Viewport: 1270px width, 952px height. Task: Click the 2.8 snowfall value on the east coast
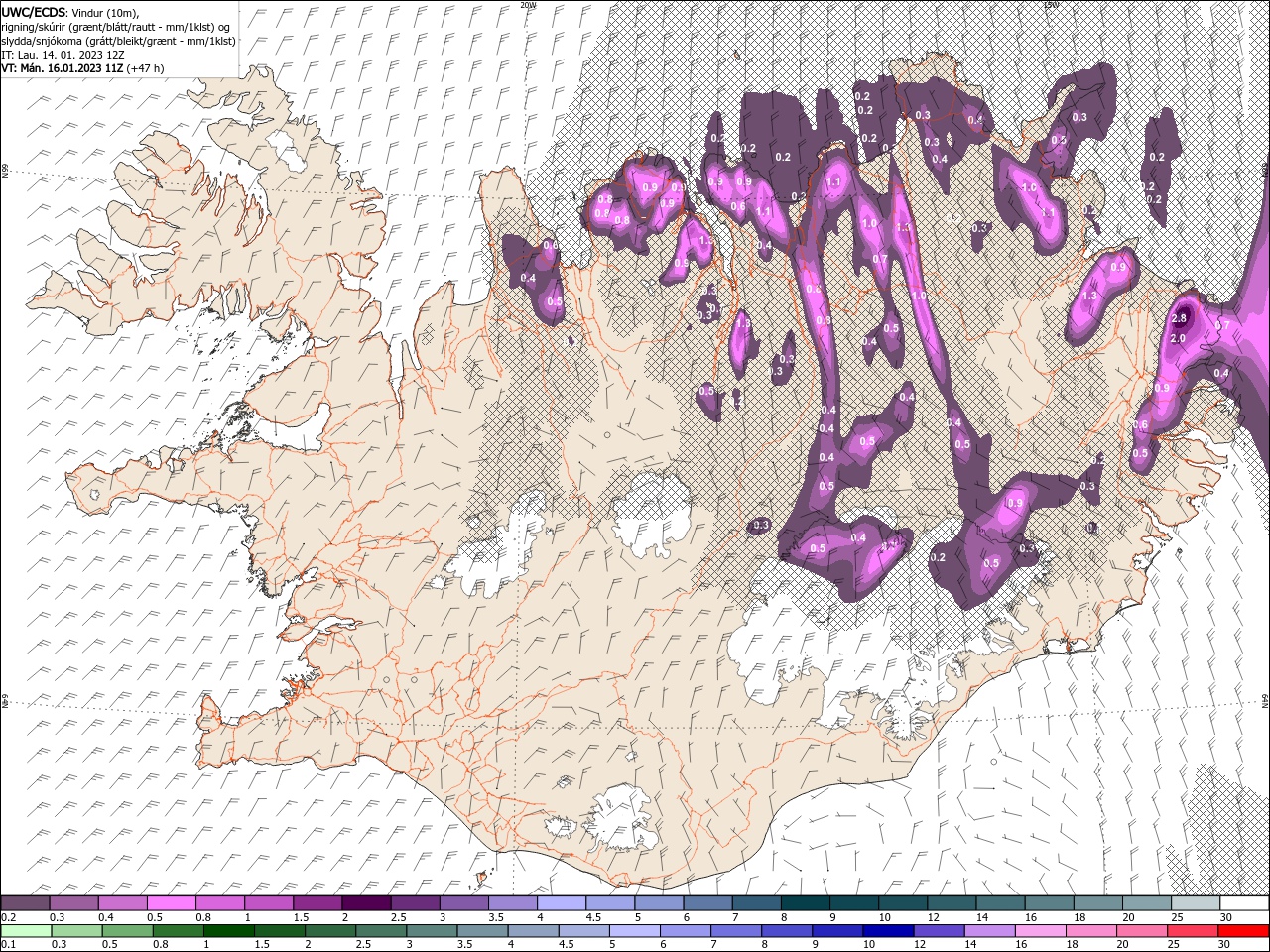1179,318
